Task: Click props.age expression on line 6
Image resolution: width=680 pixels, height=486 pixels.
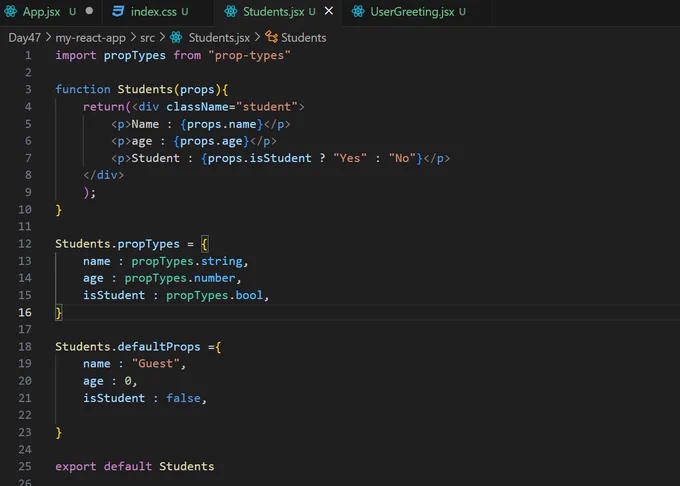Action: 211,141
